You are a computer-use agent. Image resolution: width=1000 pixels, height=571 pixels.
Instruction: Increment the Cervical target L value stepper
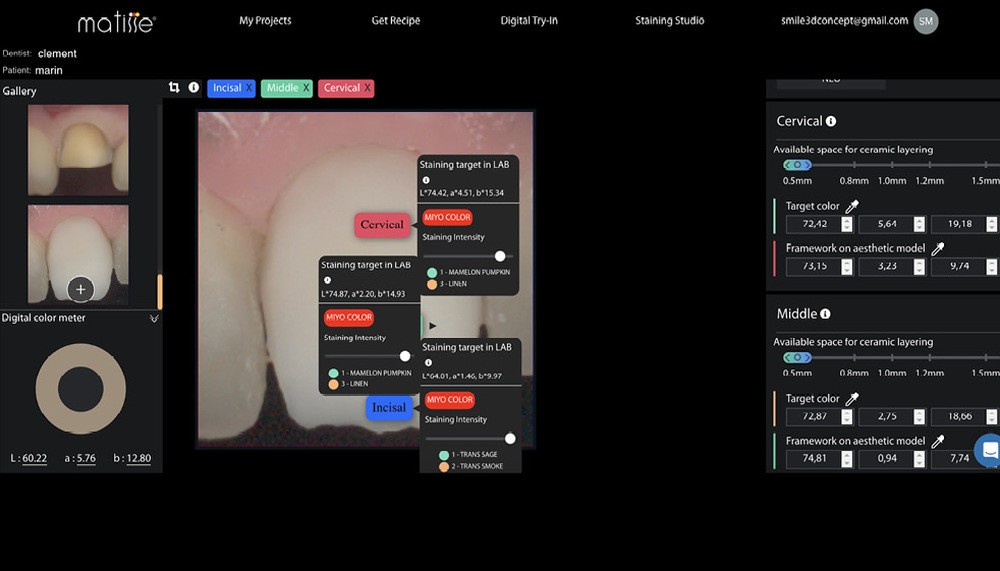[x=847, y=220]
